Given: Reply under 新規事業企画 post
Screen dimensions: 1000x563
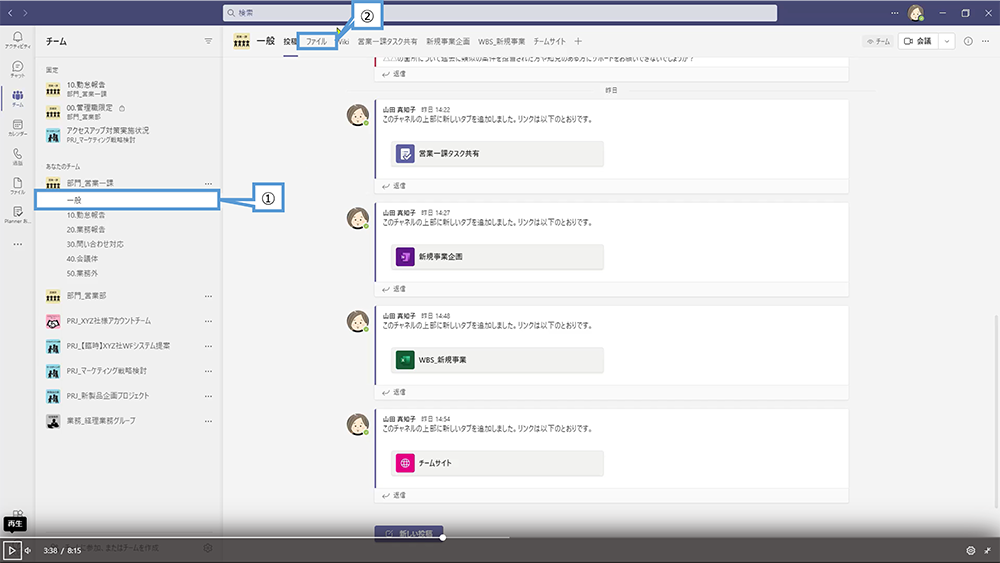Looking at the screenshot, I should click(x=394, y=289).
